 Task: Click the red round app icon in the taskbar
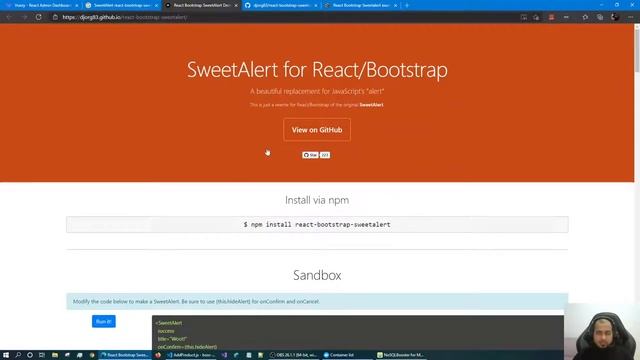click(x=158, y=355)
